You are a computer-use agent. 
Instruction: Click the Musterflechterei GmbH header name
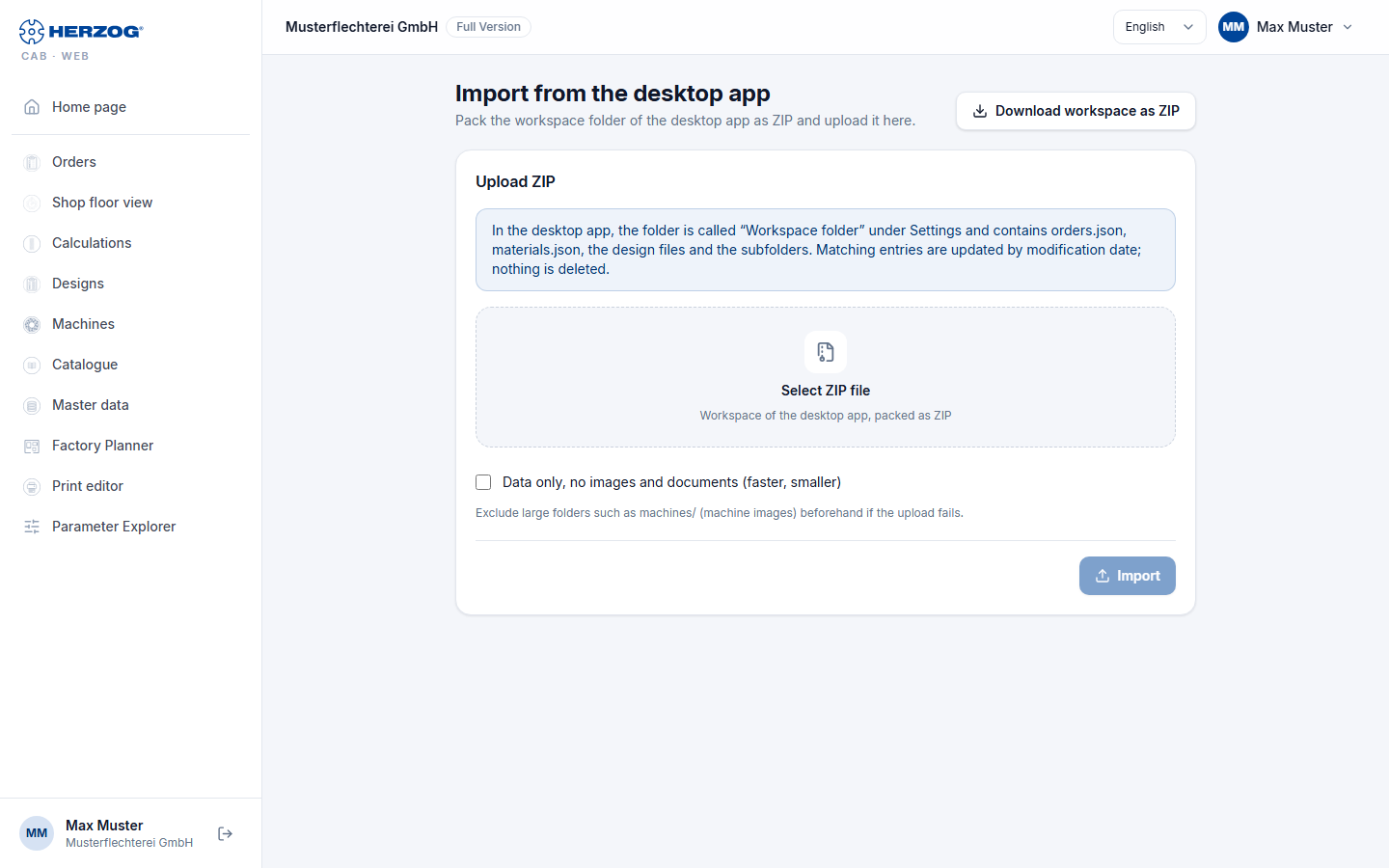[362, 27]
